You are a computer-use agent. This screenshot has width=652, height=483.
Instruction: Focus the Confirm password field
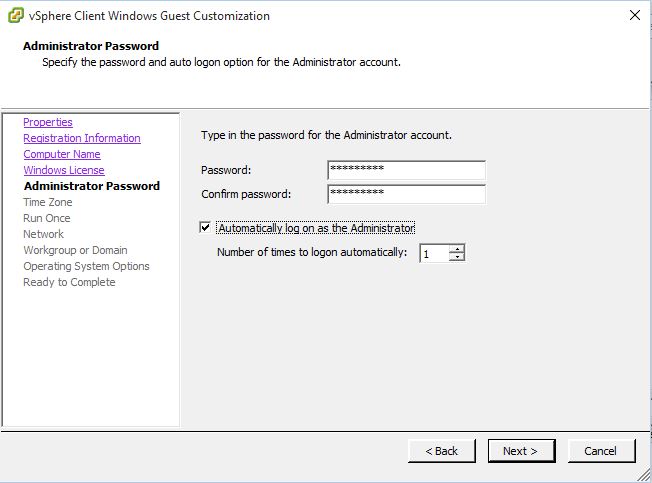[x=407, y=194]
